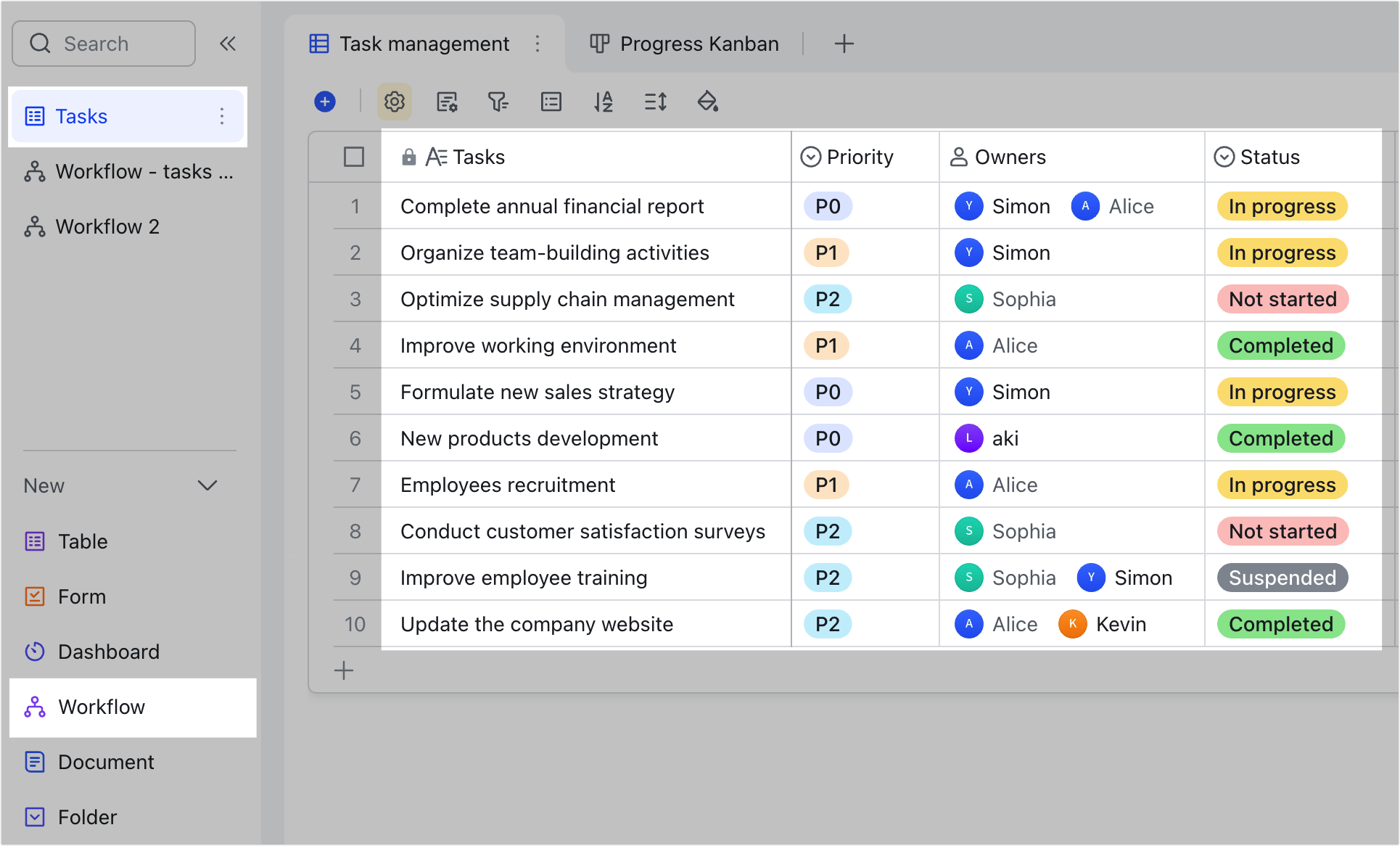Image resolution: width=1400 pixels, height=846 pixels.
Task: Open Task management tab options menu
Action: pos(538,44)
